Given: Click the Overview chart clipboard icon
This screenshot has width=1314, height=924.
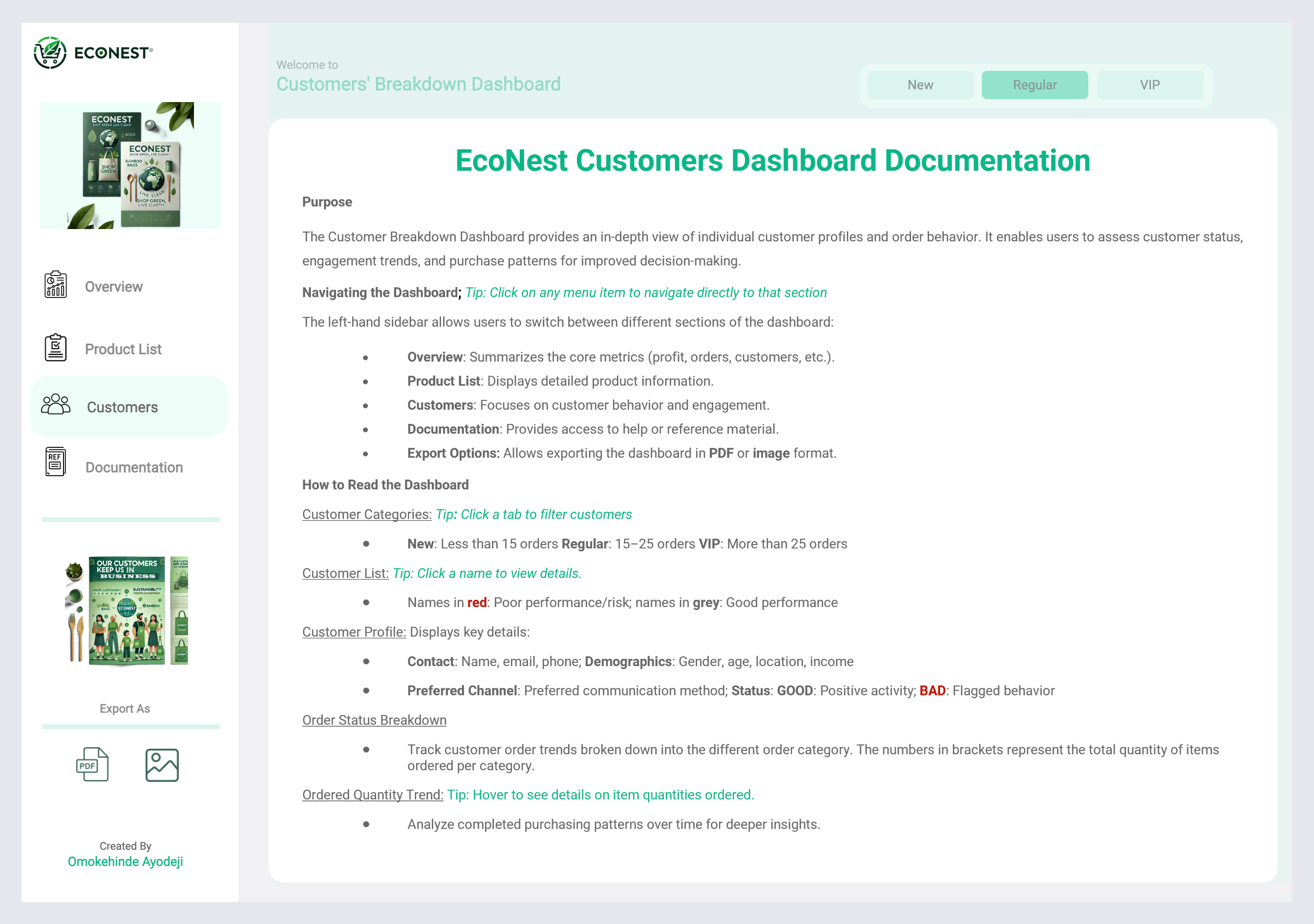Looking at the screenshot, I should [x=56, y=285].
